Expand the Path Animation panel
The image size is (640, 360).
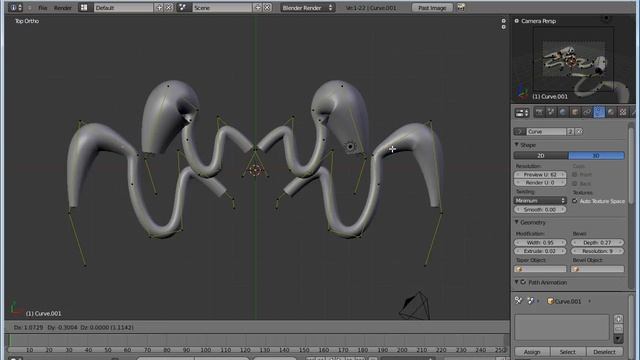click(516, 282)
